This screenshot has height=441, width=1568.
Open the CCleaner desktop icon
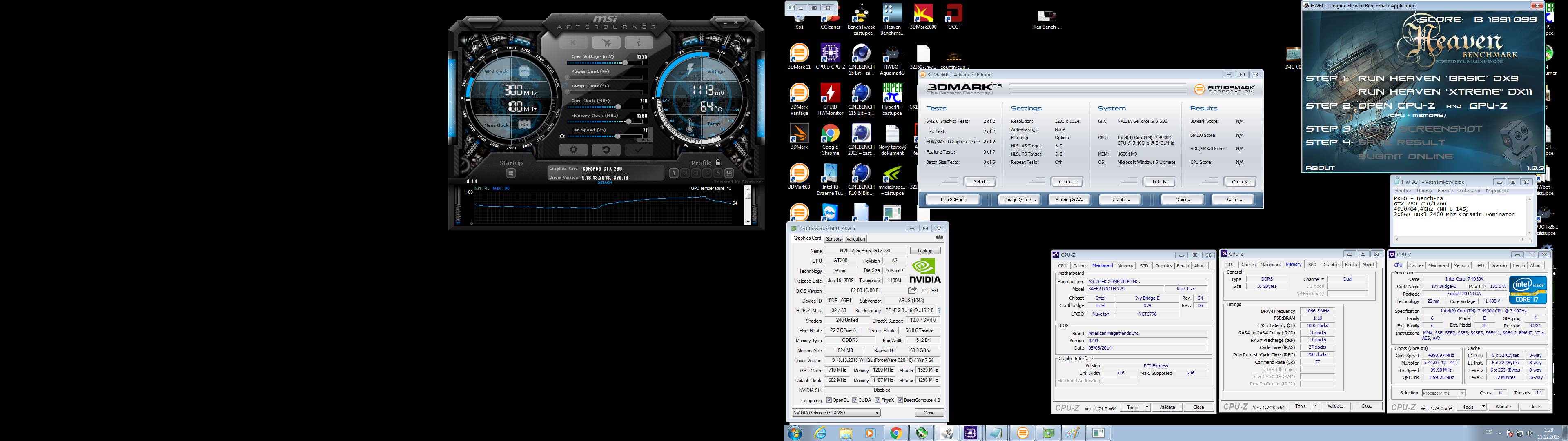pos(830,17)
